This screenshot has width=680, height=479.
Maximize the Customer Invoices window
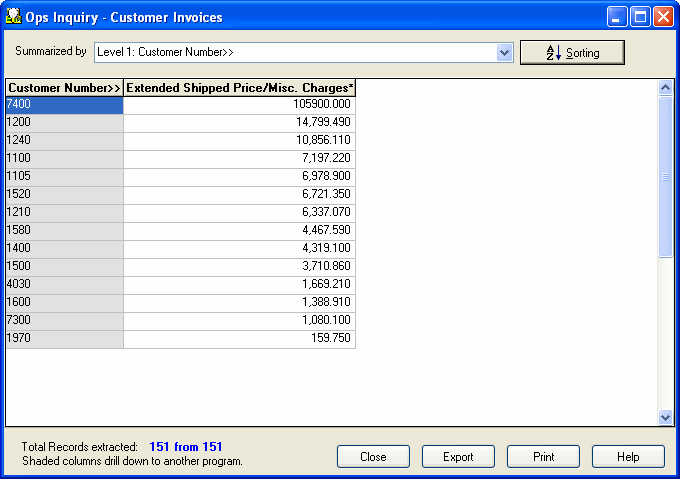coord(640,17)
